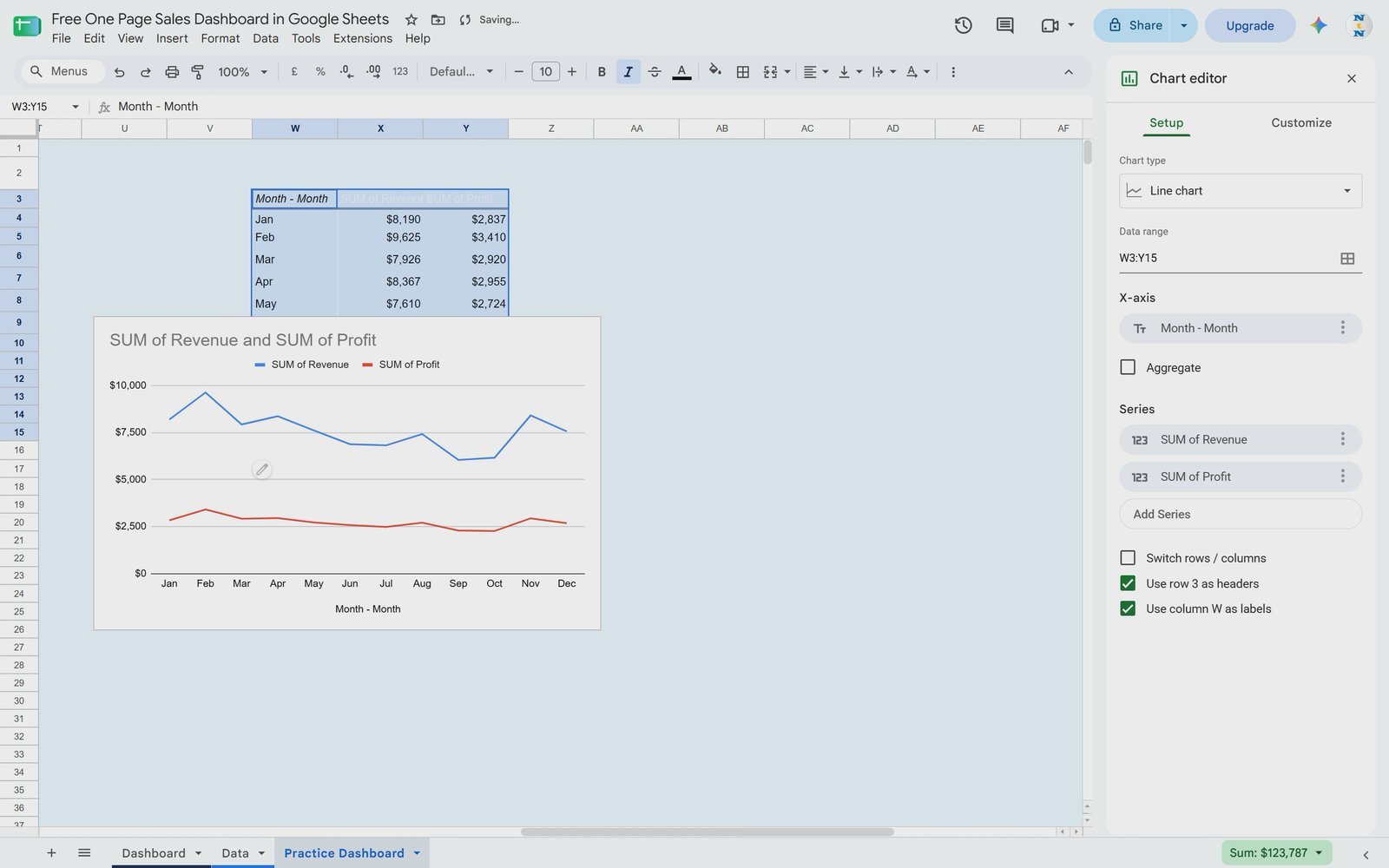Uncheck Use row 3 as headers
Screen dimensions: 1389x868
pyautogui.click(x=1128, y=583)
